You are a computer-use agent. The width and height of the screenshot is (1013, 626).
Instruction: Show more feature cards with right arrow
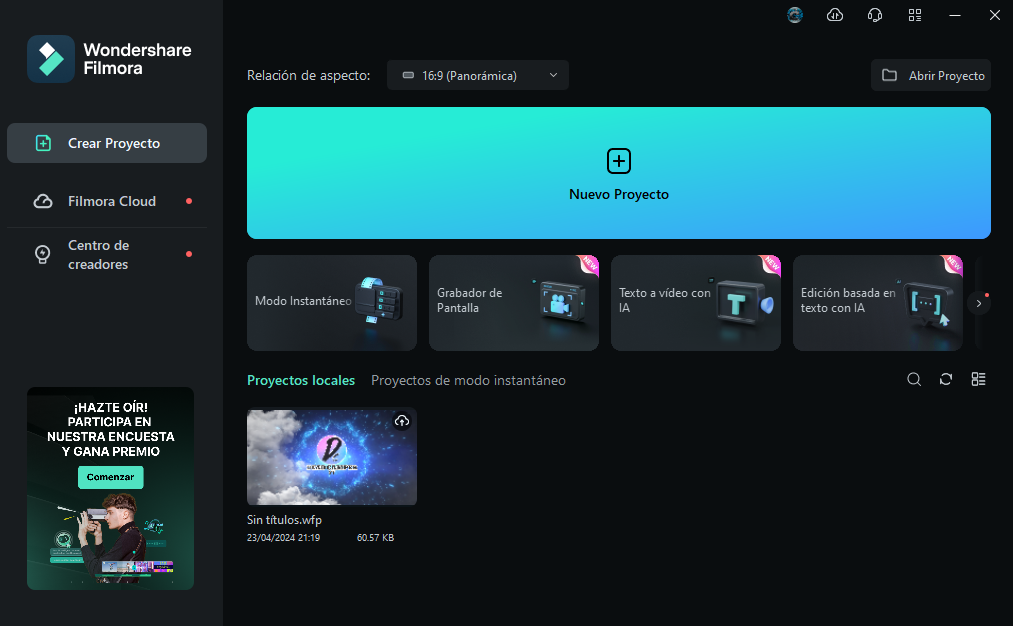pyautogui.click(x=979, y=303)
